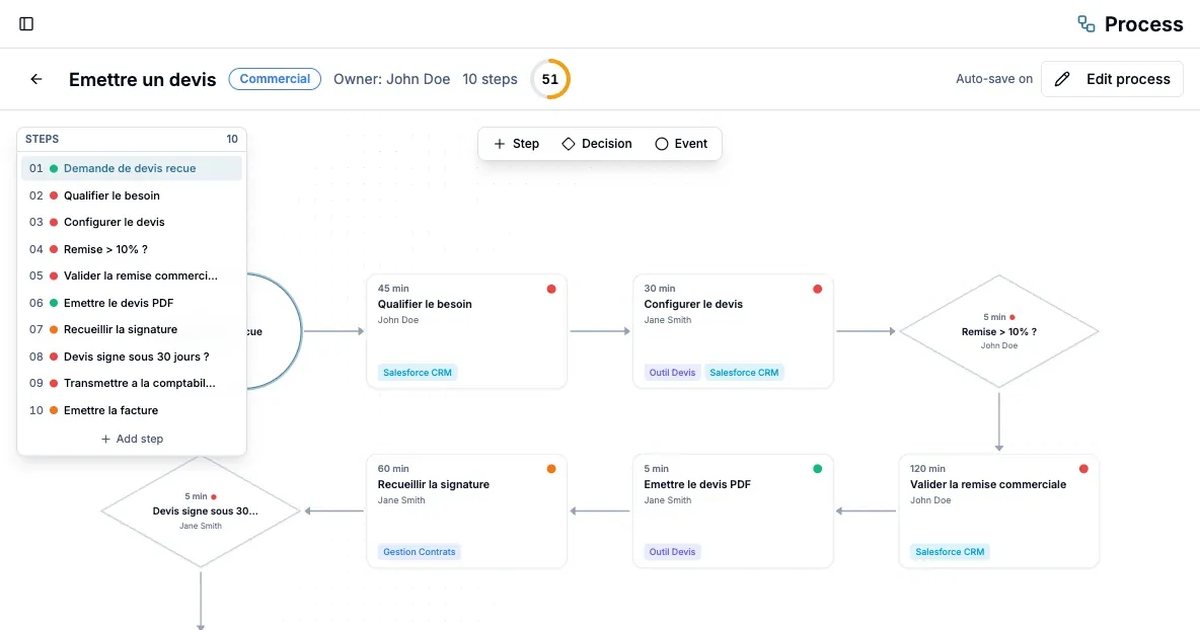This screenshot has height=630, width=1200.
Task: Select step 03 Configurer le devis in list
Action: coord(132,222)
